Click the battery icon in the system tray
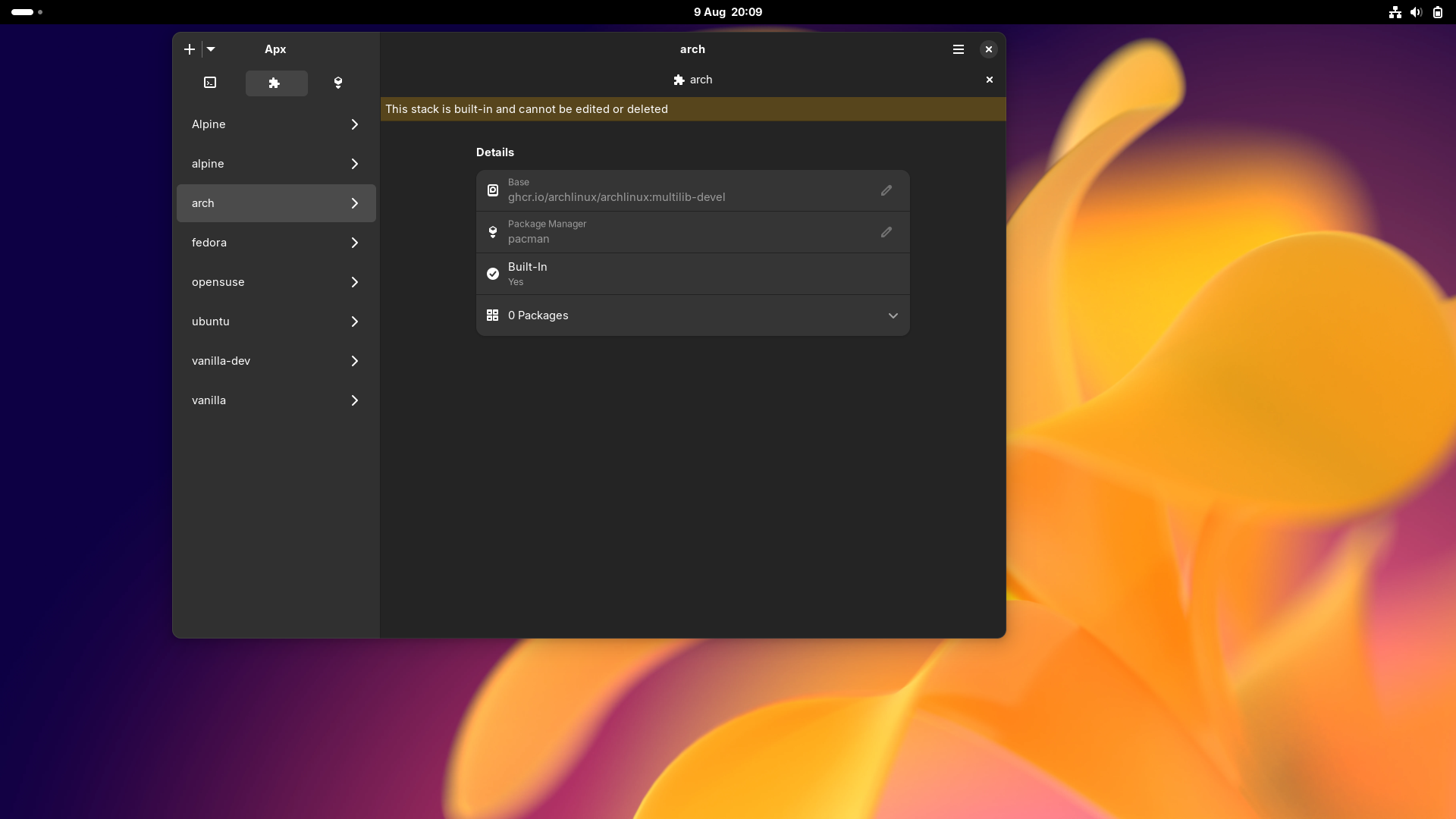Viewport: 1456px width, 819px height. tap(1438, 12)
